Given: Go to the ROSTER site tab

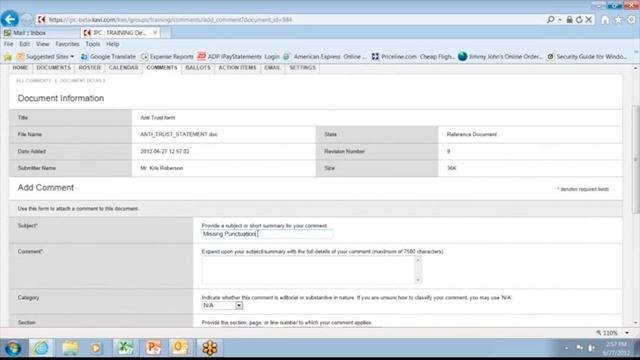Looking at the screenshot, I should point(89,68).
